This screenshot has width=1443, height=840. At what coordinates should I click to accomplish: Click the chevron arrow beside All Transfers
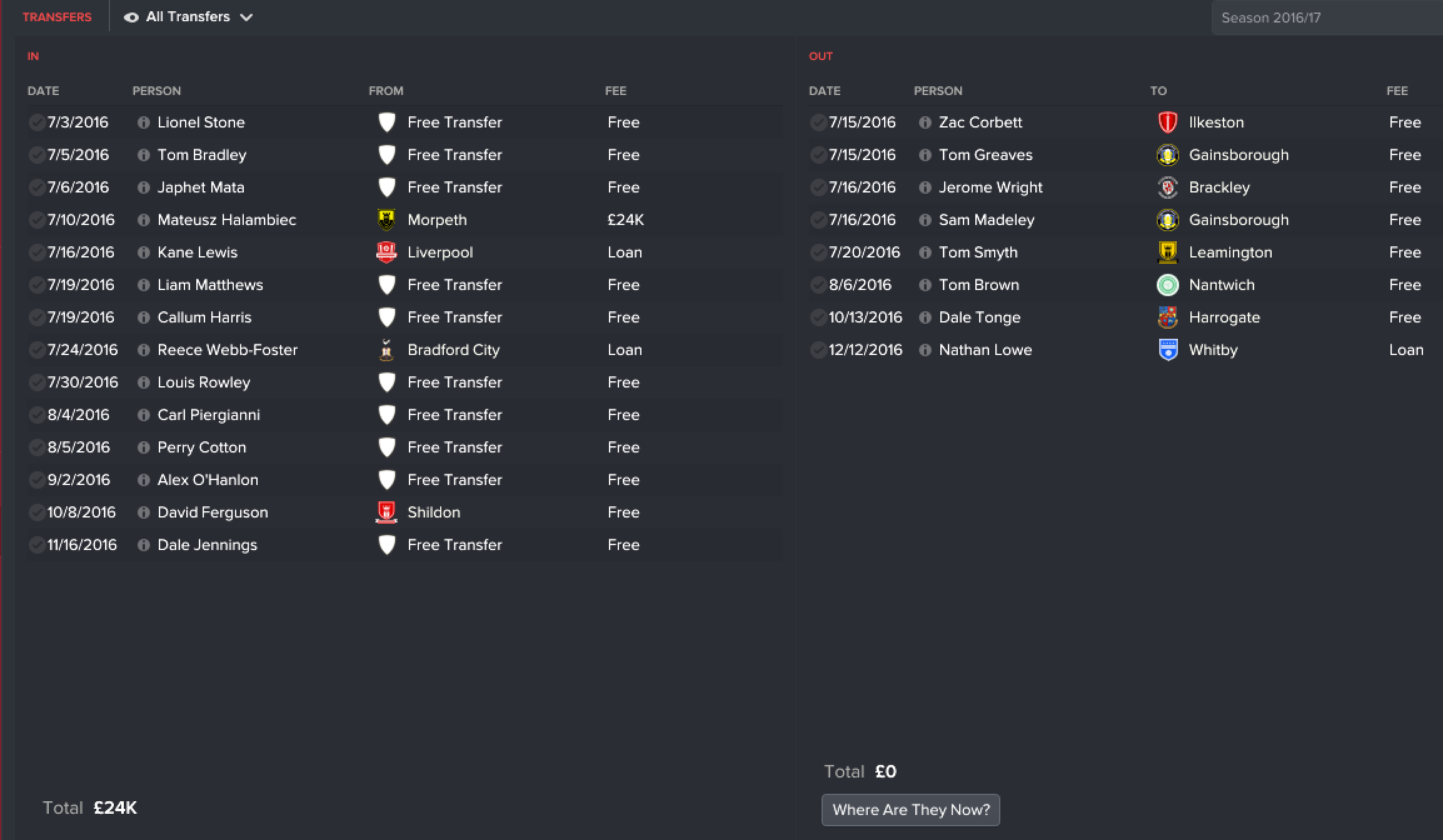[x=246, y=17]
